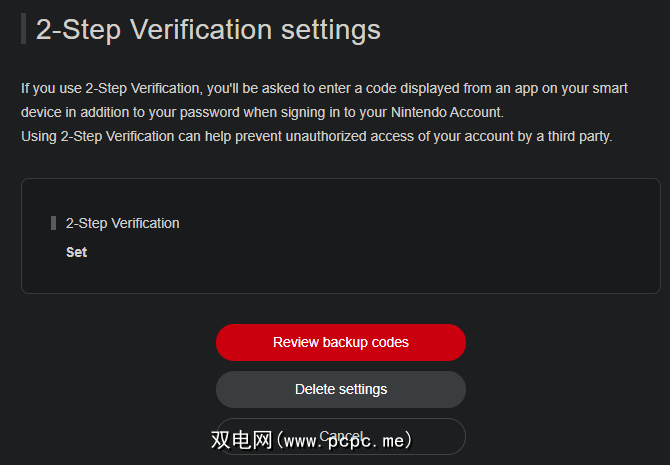
Task: Click the word 'smart' at the first line's end
Action: click(609, 88)
